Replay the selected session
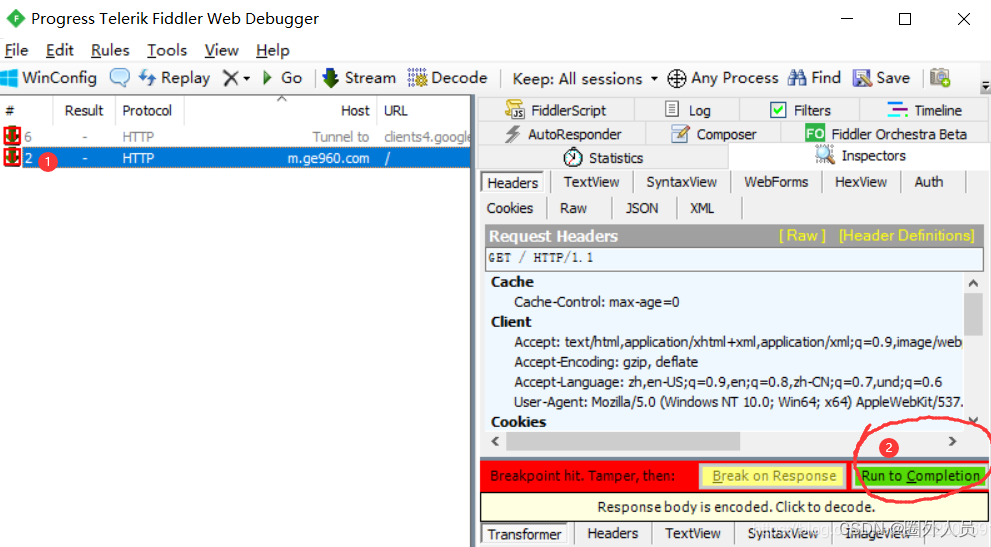The height and width of the screenshot is (547, 991). 174,78
